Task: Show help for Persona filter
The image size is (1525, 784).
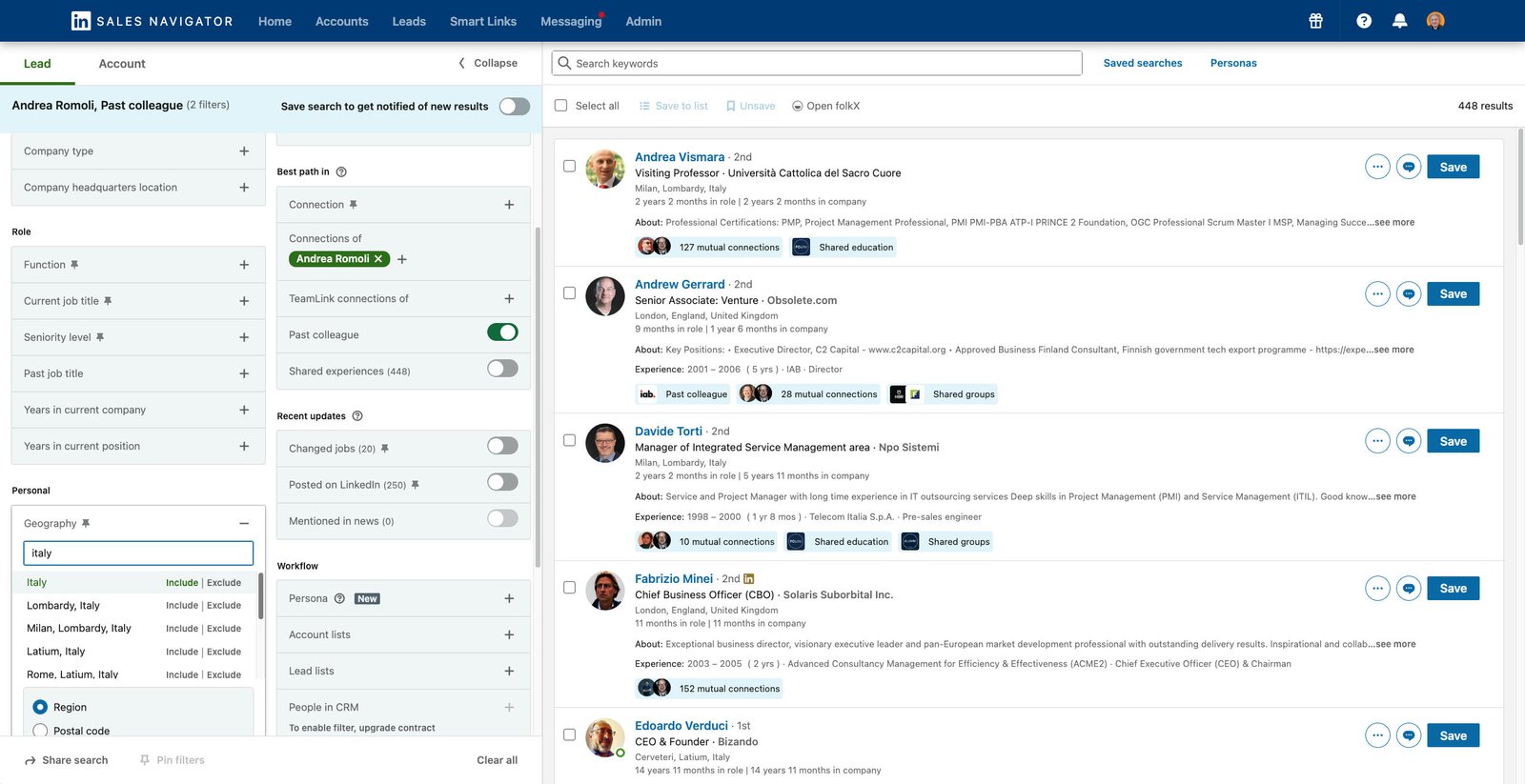Action: click(x=339, y=598)
